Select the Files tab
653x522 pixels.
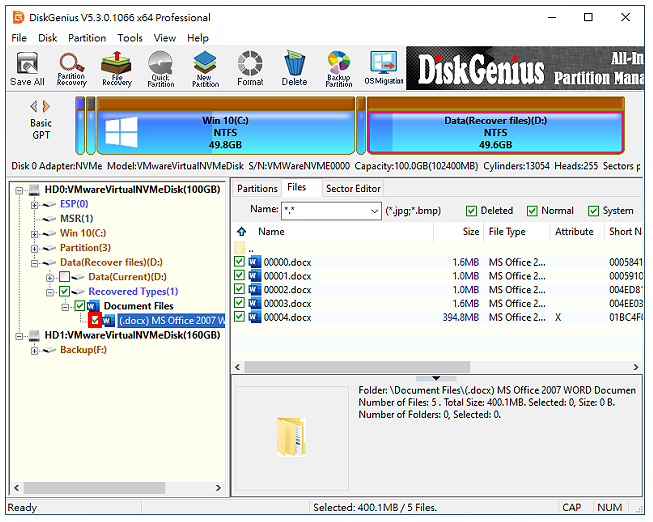click(x=297, y=187)
